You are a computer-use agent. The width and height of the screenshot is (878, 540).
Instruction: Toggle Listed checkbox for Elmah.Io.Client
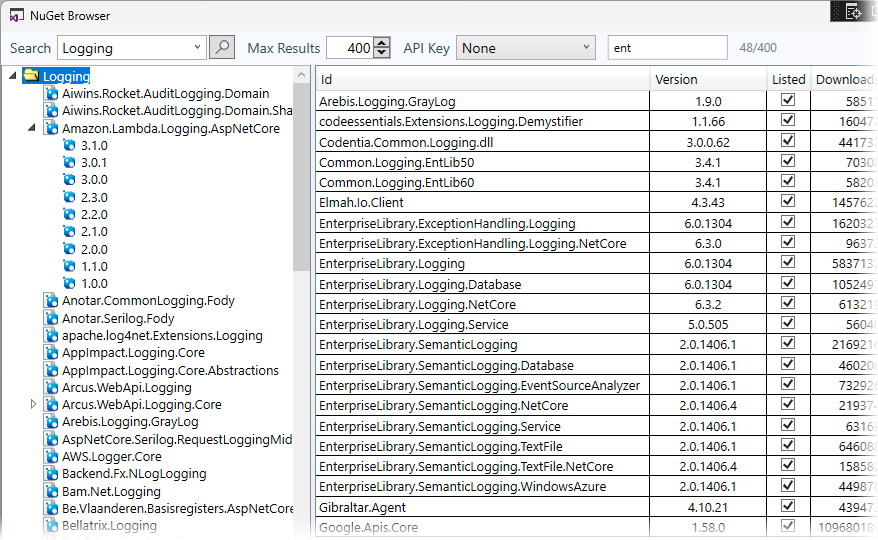pos(788,201)
